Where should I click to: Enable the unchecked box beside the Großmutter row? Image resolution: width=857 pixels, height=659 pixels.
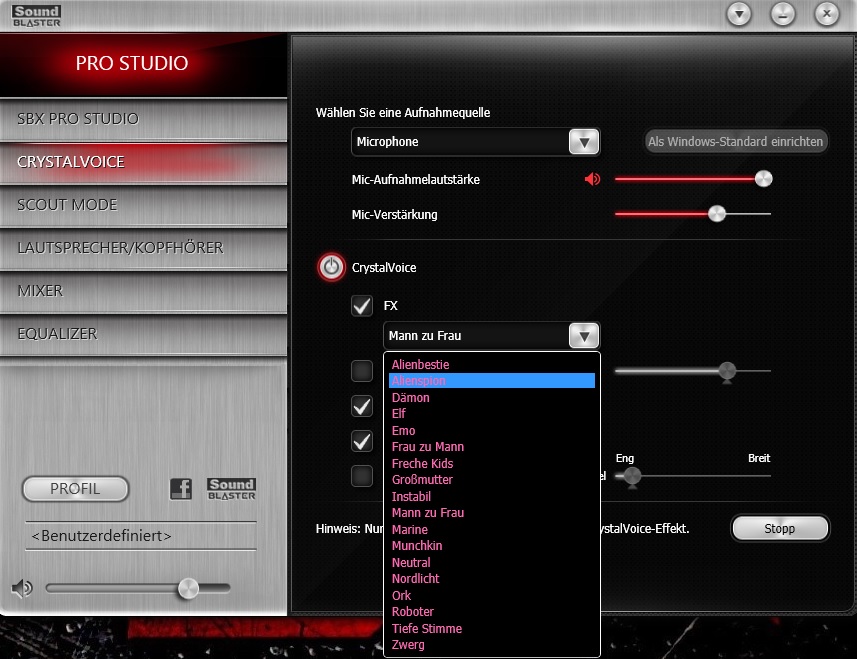tap(362, 476)
